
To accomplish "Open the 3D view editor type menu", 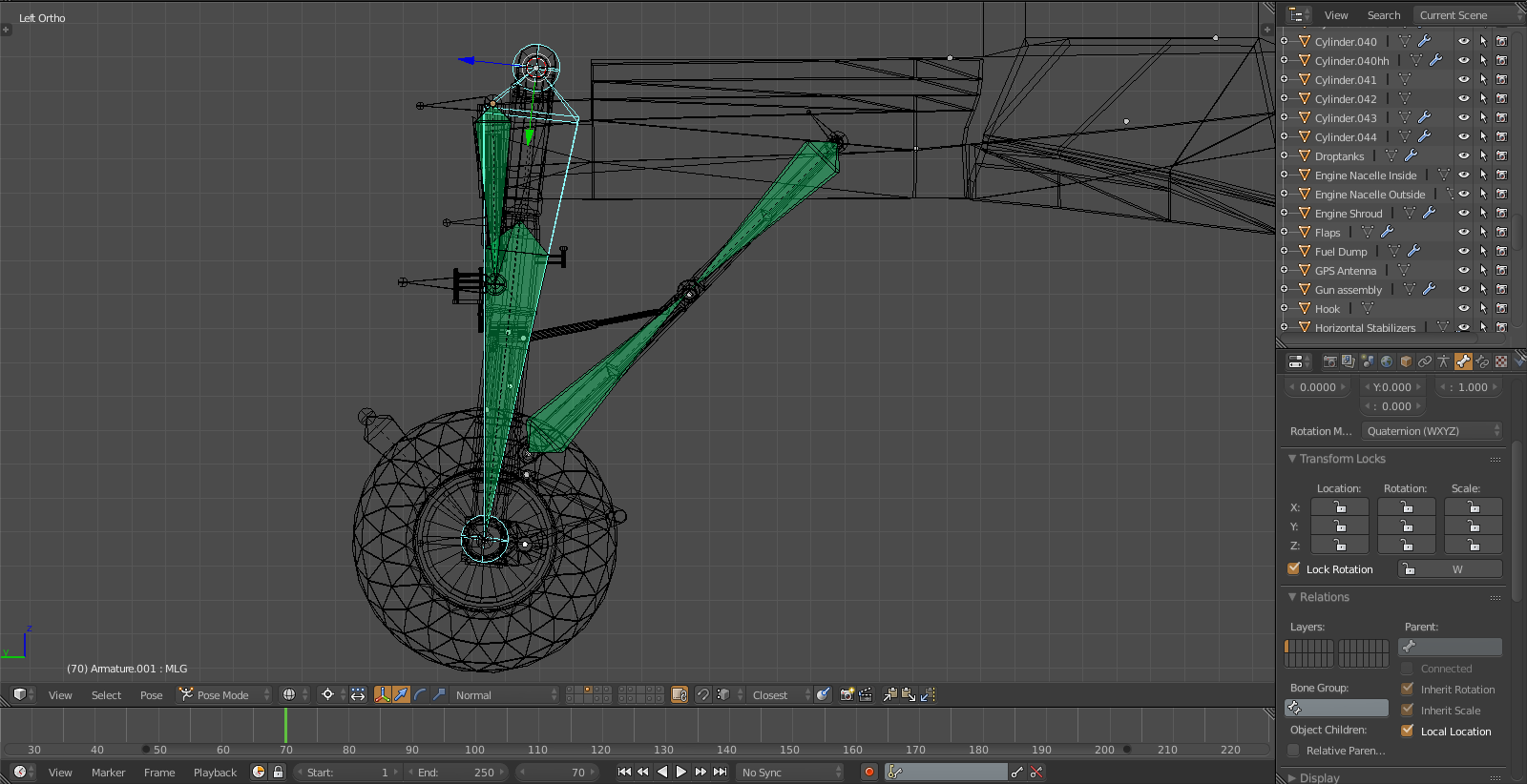I will (23, 694).
